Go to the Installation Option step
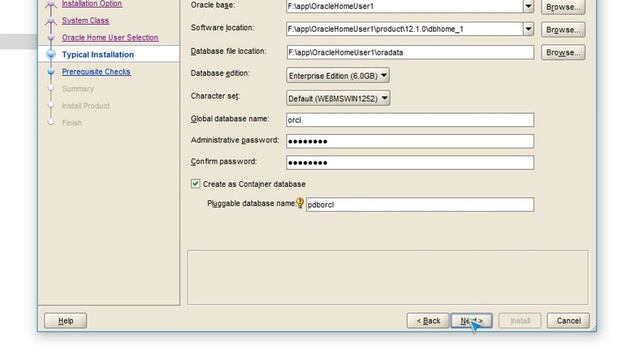The width and height of the screenshot is (640, 360). click(x=92, y=4)
